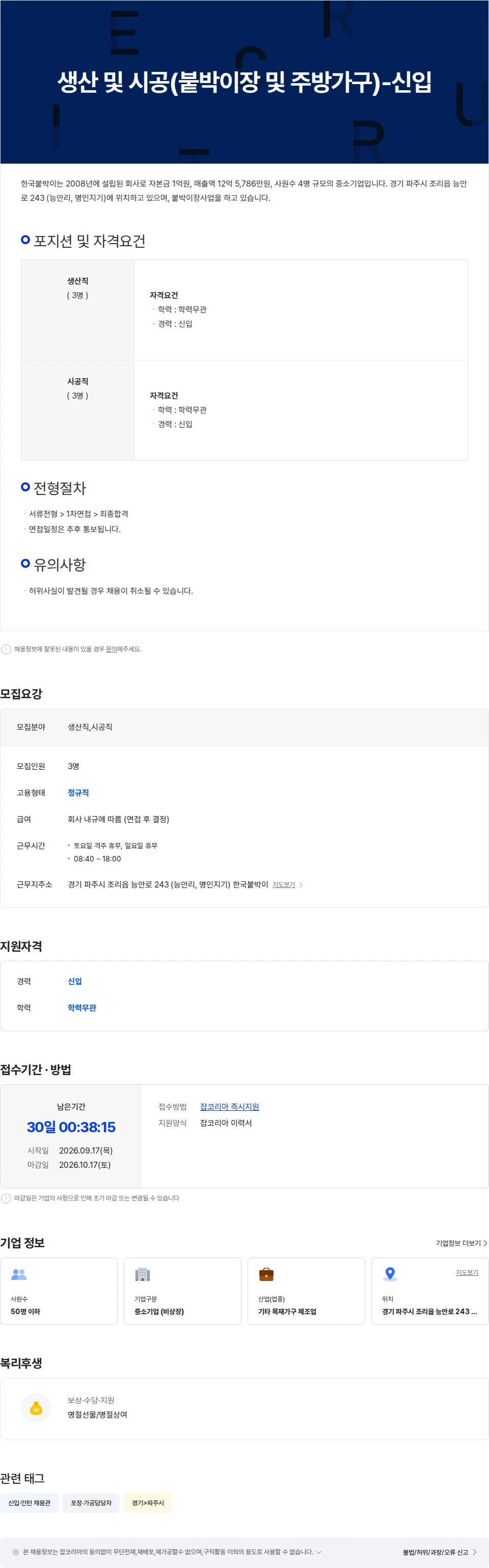The height and width of the screenshot is (1568, 489).
Task: Click the 기업구분 중소기업 (비상장) card
Action: click(x=182, y=1291)
